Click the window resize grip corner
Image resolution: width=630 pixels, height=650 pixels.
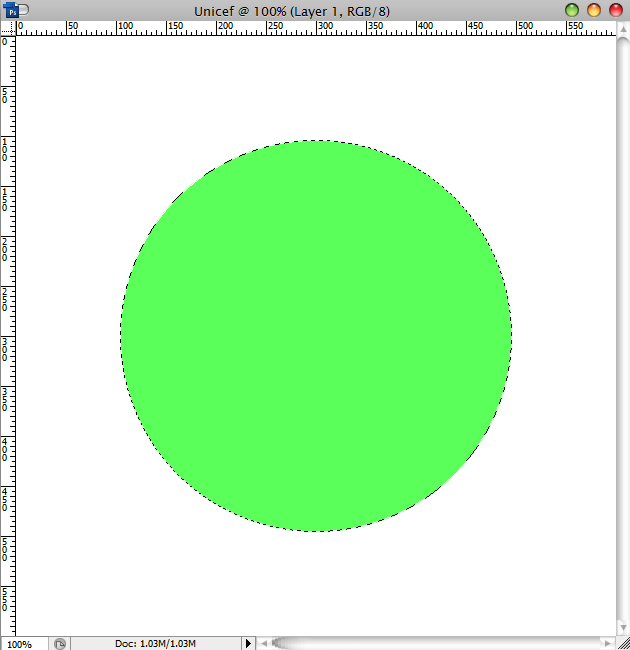coord(623,643)
